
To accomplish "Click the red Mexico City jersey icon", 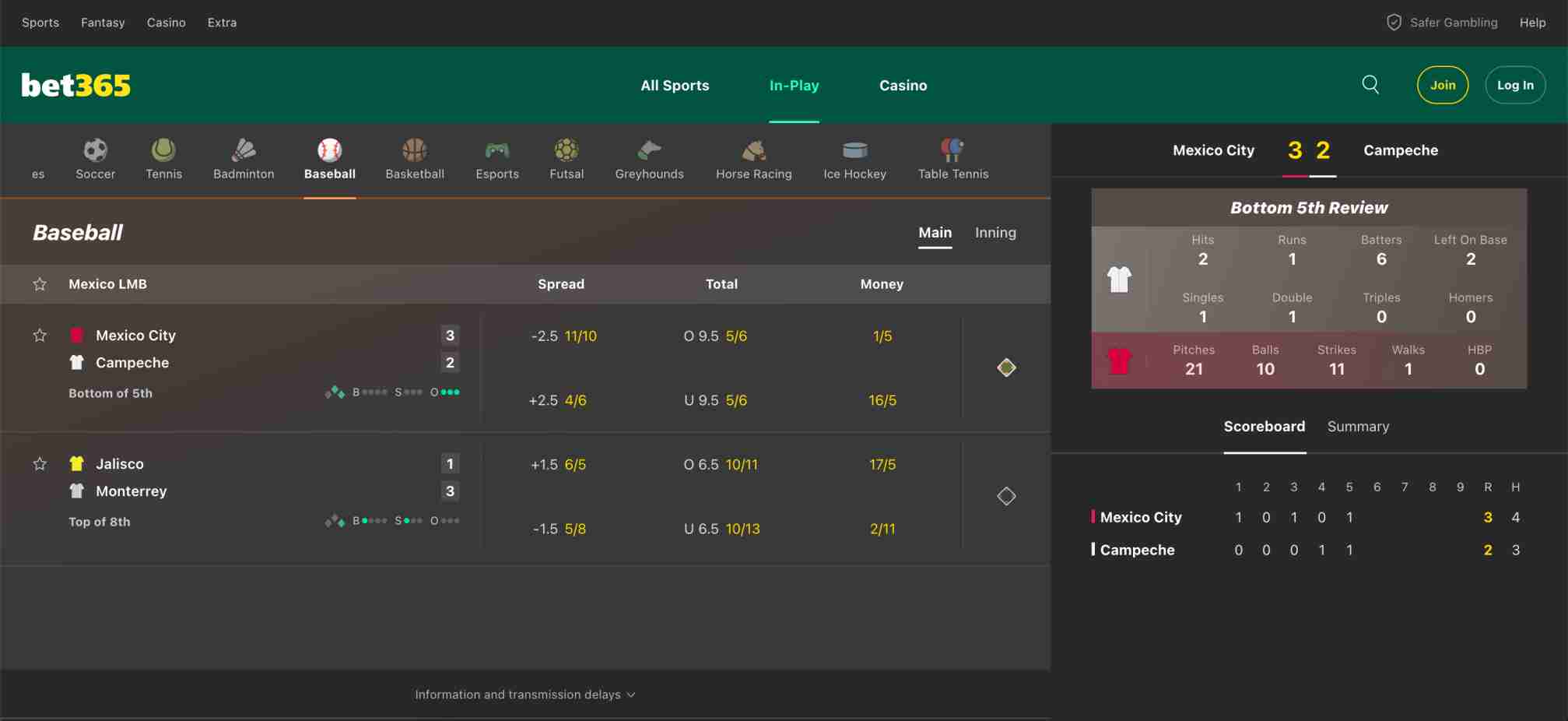I will pos(76,336).
